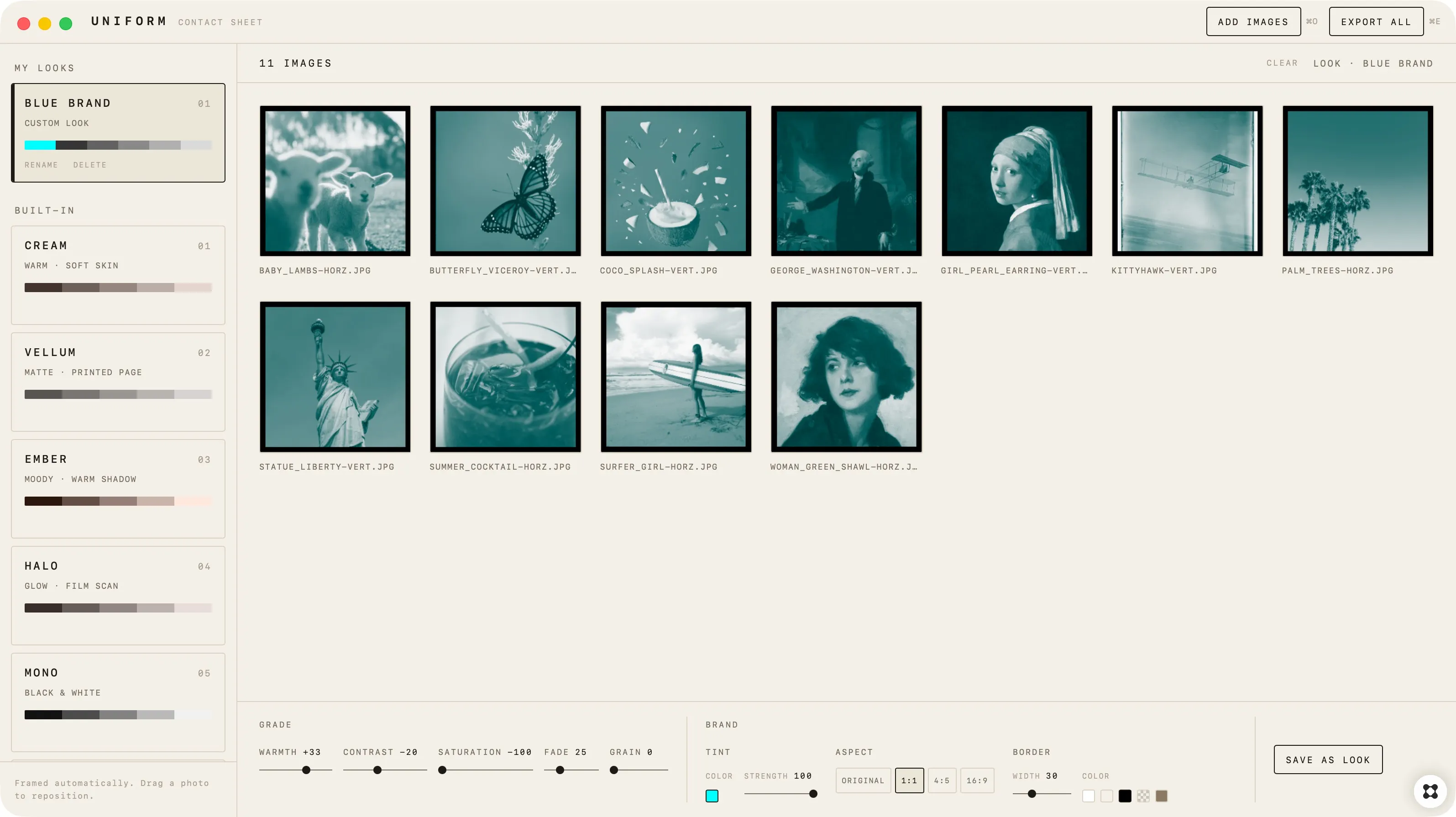This screenshot has height=817, width=1456.
Task: Click the SURFER_GIRL-HORZ.JPG filename
Action: [x=659, y=466]
